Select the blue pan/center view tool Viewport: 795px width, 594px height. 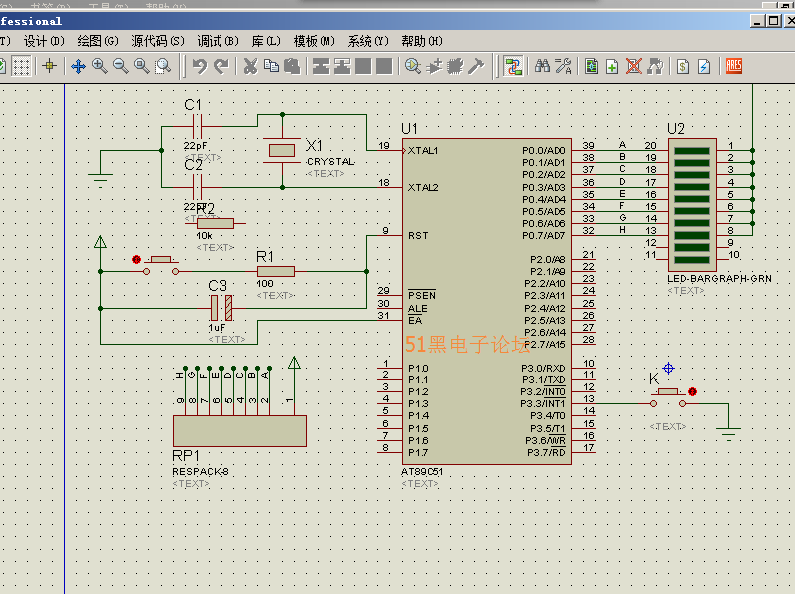tap(78, 66)
